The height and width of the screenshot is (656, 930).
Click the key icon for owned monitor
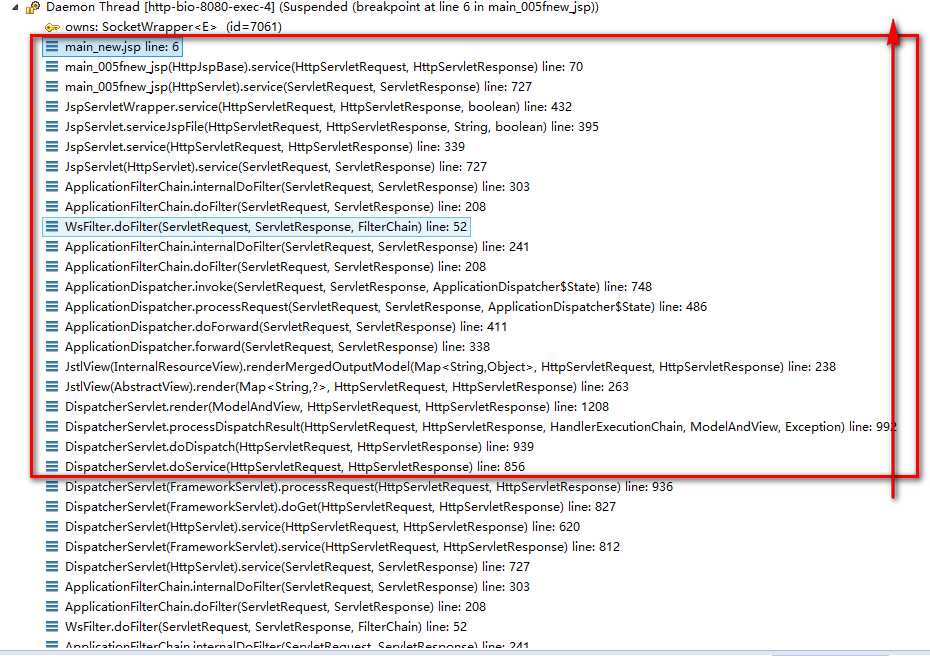click(53, 27)
